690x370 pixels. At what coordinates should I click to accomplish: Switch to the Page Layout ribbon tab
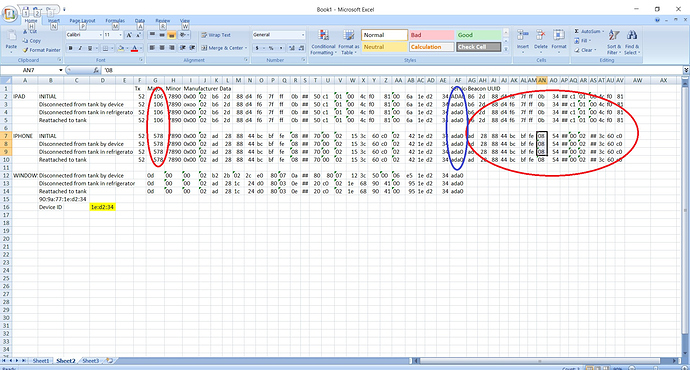[x=82, y=21]
